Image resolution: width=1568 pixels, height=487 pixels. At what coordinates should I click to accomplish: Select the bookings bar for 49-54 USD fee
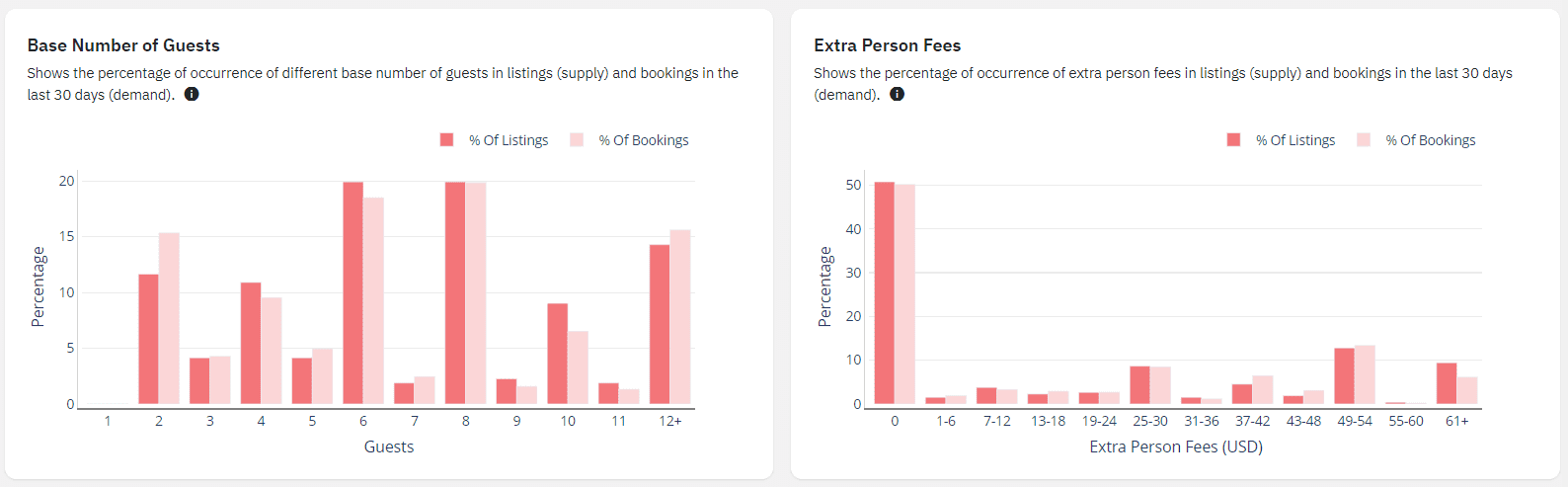tap(1365, 374)
